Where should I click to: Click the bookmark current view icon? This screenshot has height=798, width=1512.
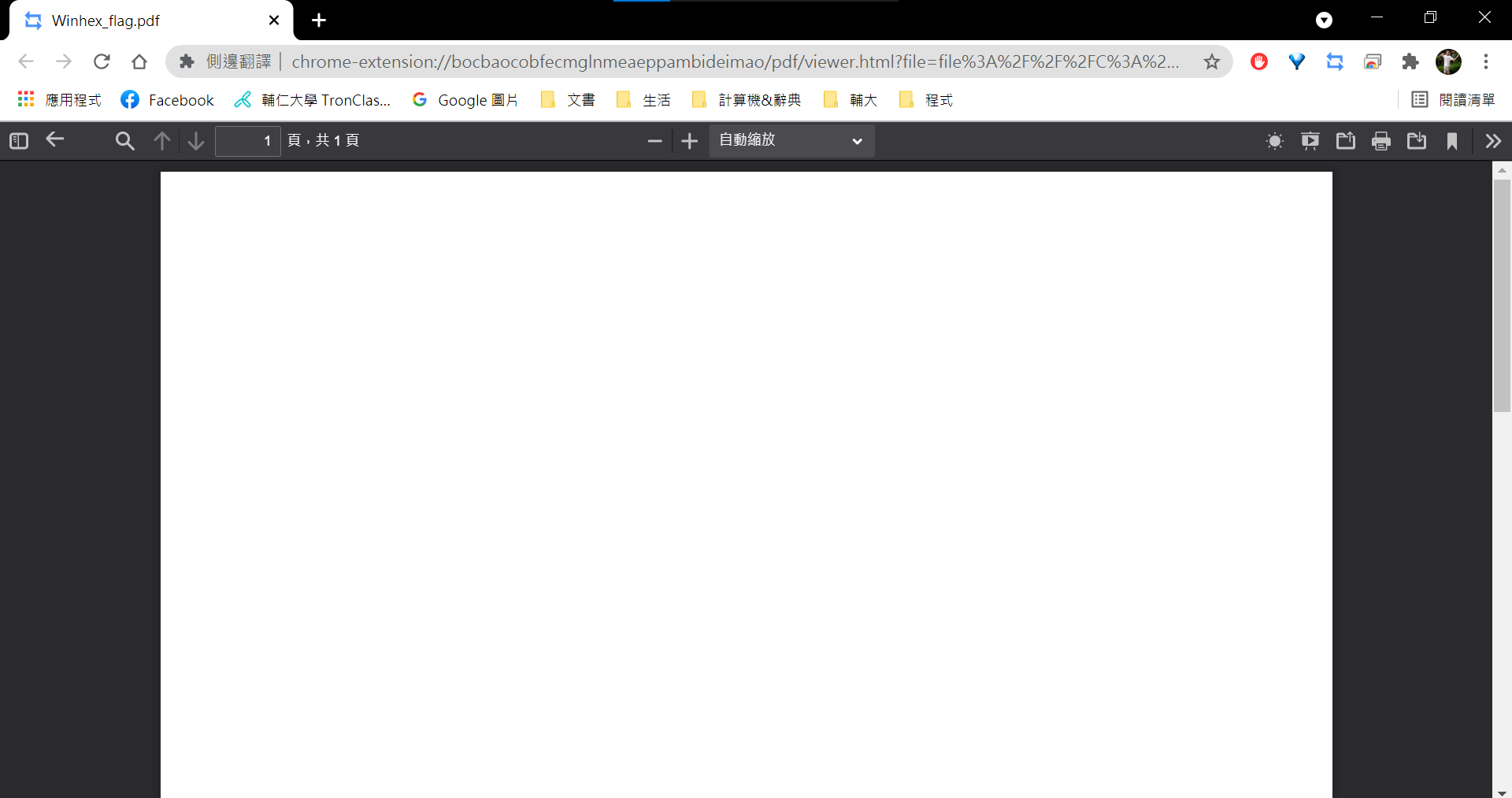1452,141
